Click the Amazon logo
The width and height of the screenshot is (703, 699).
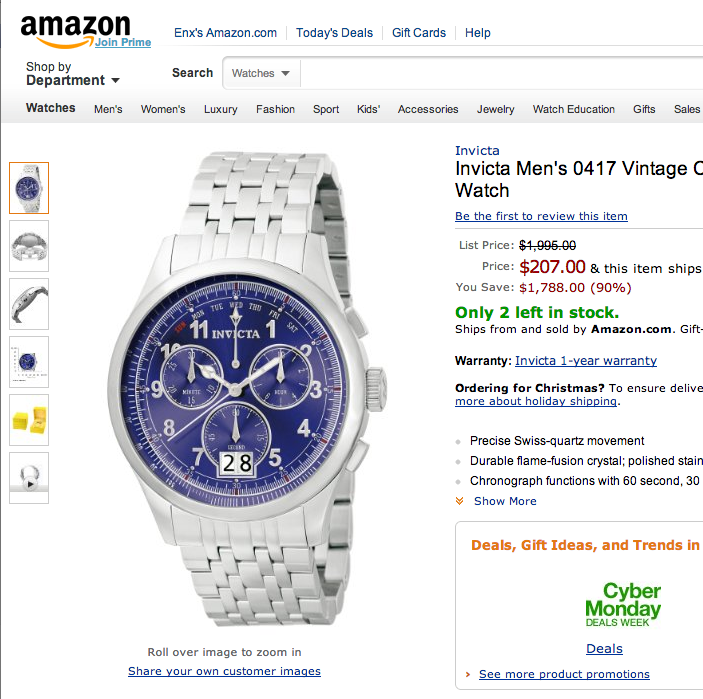[x=75, y=29]
